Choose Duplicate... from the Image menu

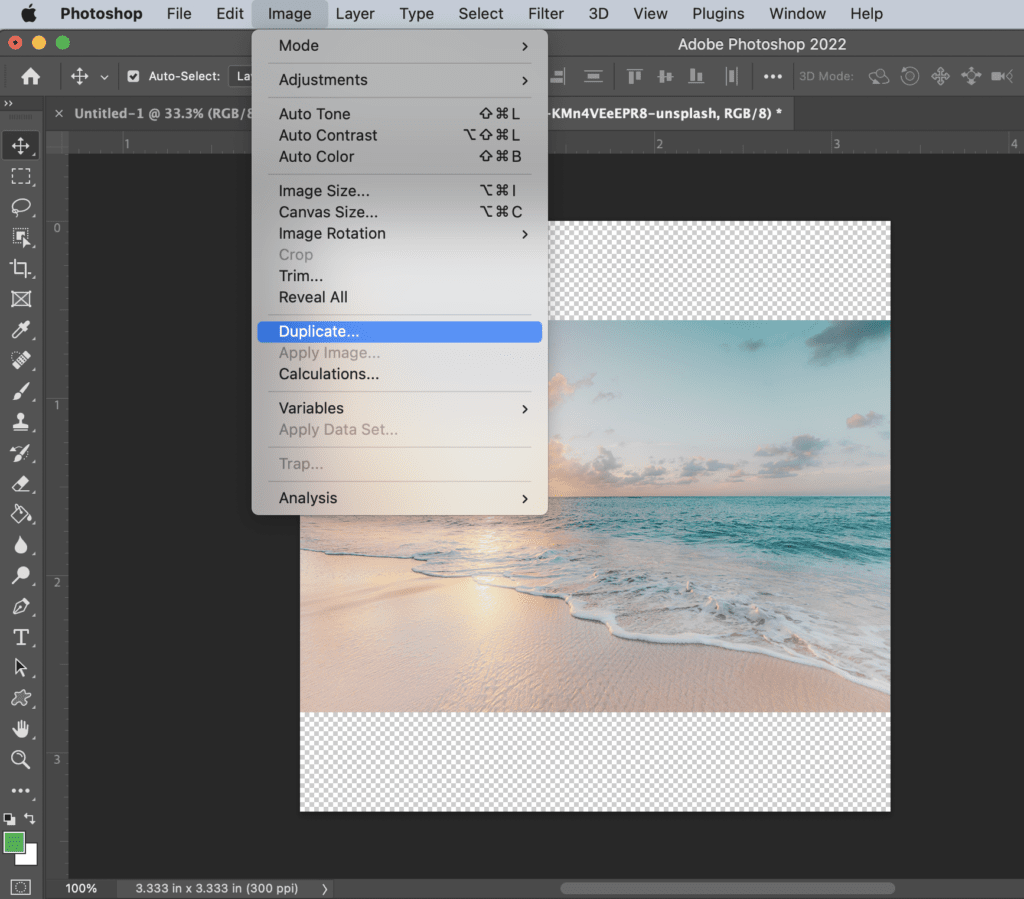pos(400,331)
